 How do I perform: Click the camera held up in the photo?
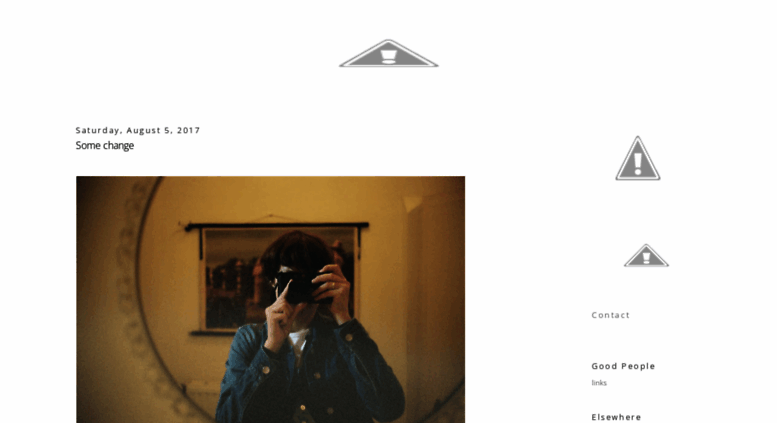pyautogui.click(x=297, y=286)
